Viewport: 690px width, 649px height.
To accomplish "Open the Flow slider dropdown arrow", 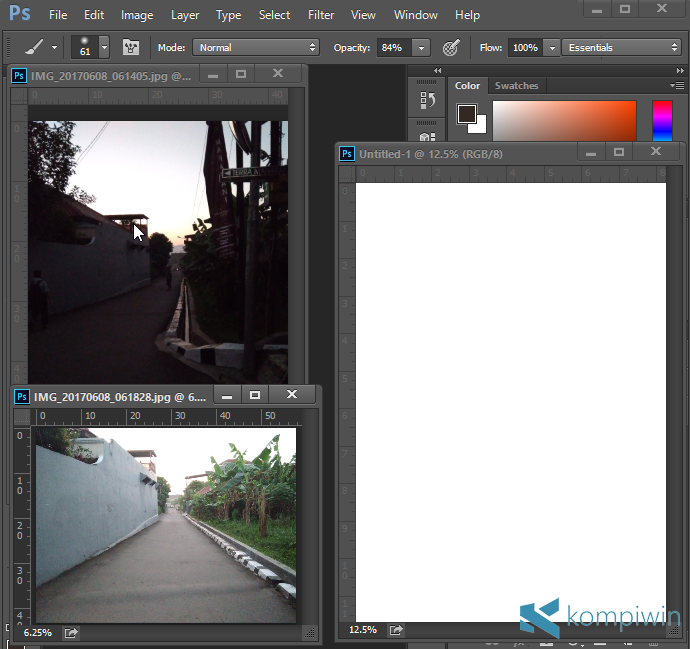I will click(552, 48).
